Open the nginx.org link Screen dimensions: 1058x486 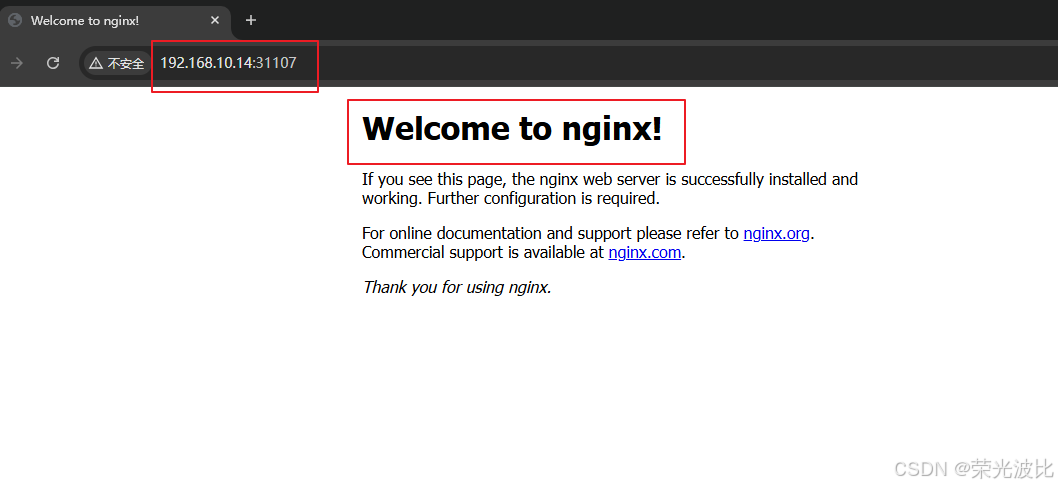click(776, 234)
